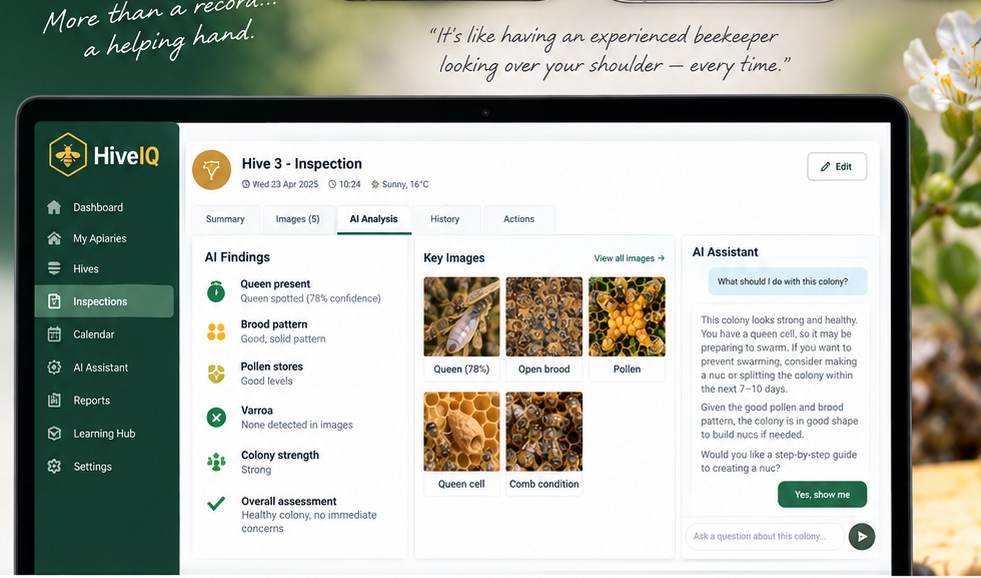Viewport: 981px width, 578px height.
Task: Click the My Apiaries house icon
Action: [54, 238]
